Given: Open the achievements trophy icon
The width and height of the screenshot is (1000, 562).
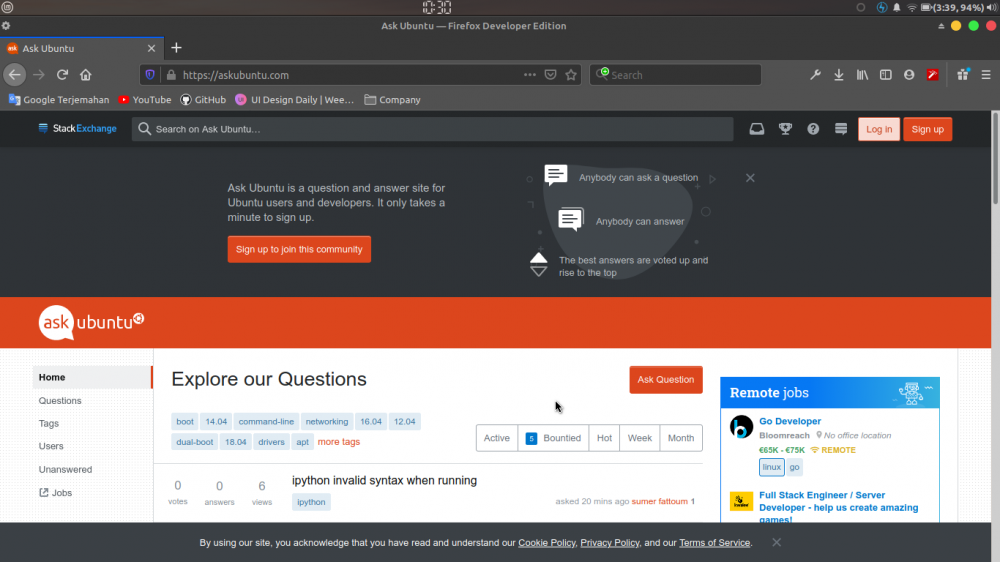Looking at the screenshot, I should click(785, 129).
